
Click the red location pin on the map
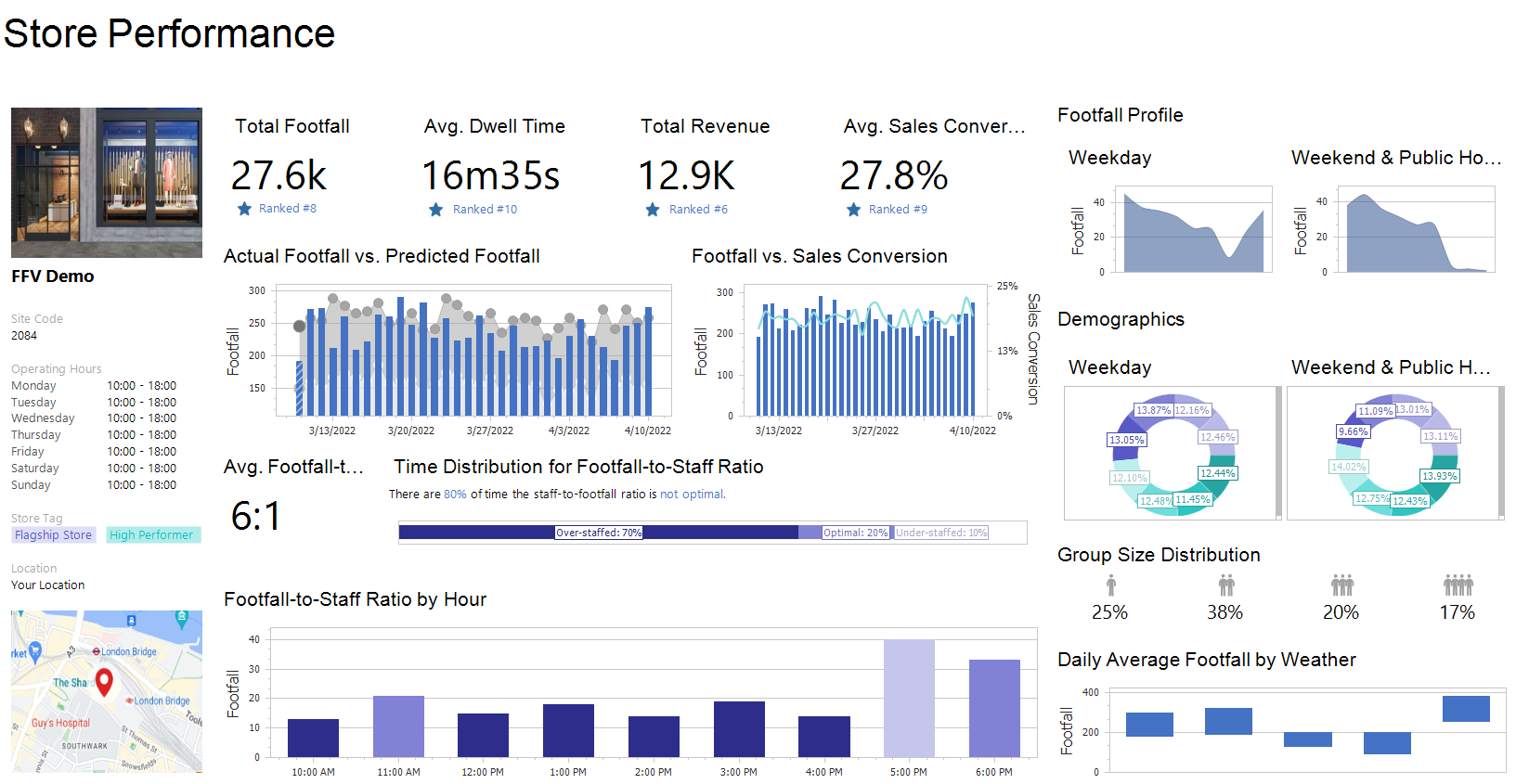(x=104, y=682)
